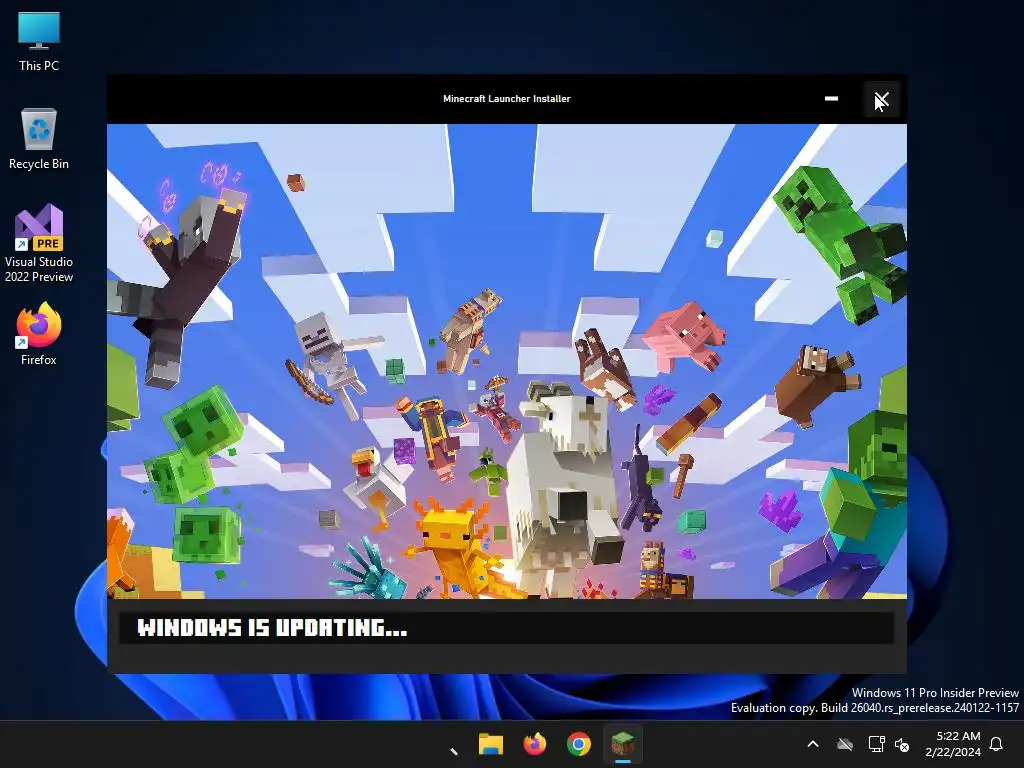
Task: Minimize the Minecraft Launcher Installer window
Action: (x=831, y=99)
